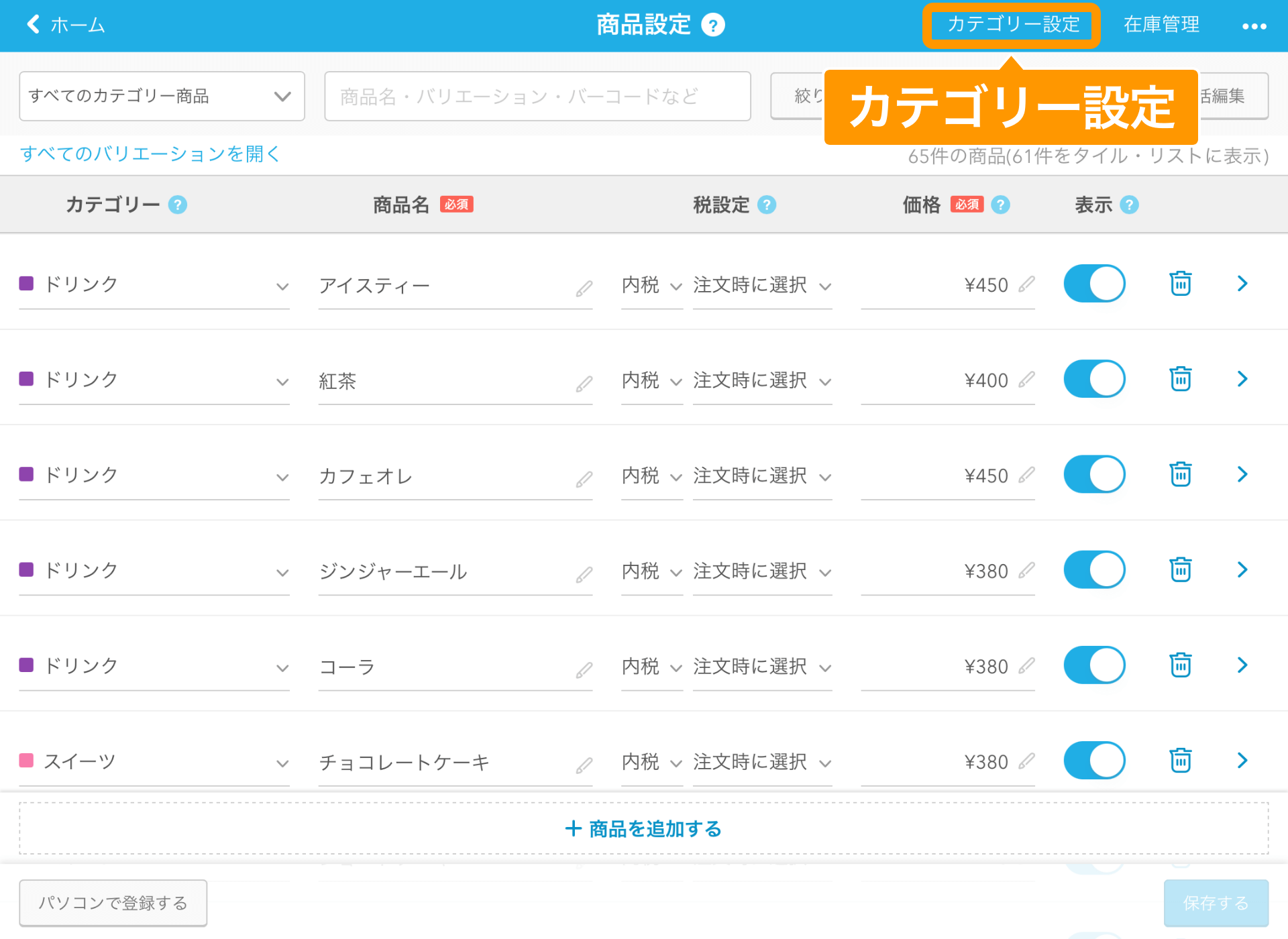Image resolution: width=1288 pixels, height=939 pixels.
Task: Open the すべてのカテゴリー商品 filter dropdown
Action: (x=162, y=96)
